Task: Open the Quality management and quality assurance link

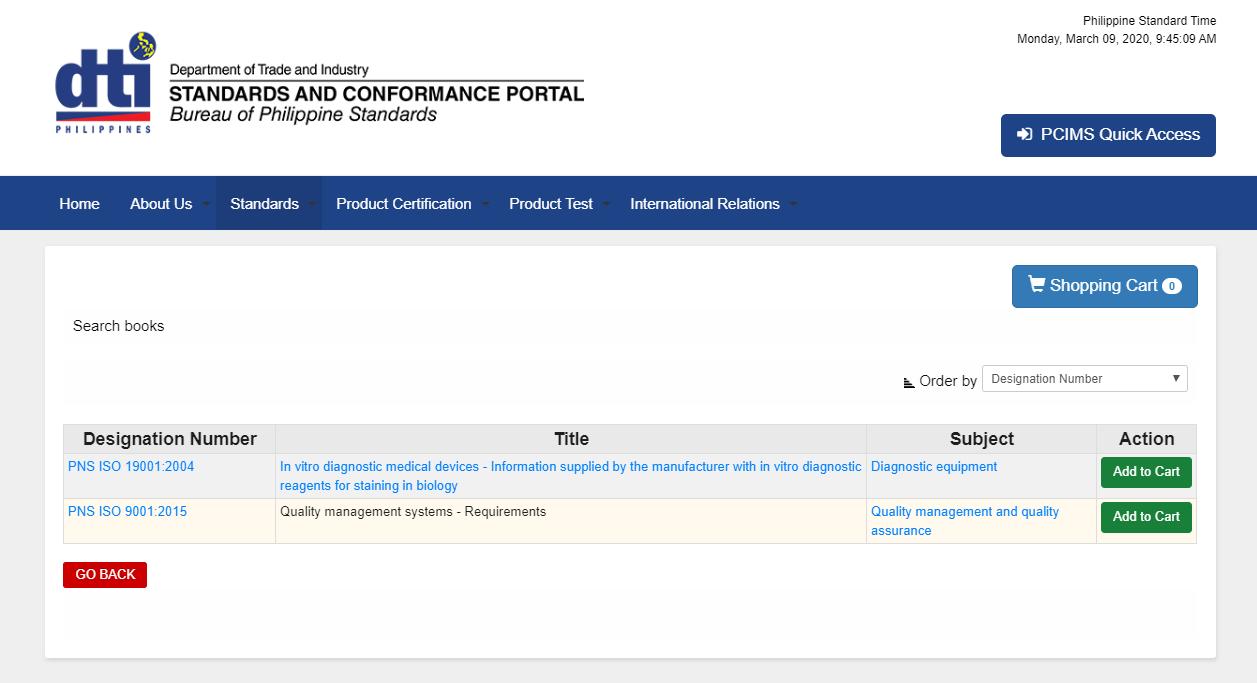Action: tap(965, 521)
